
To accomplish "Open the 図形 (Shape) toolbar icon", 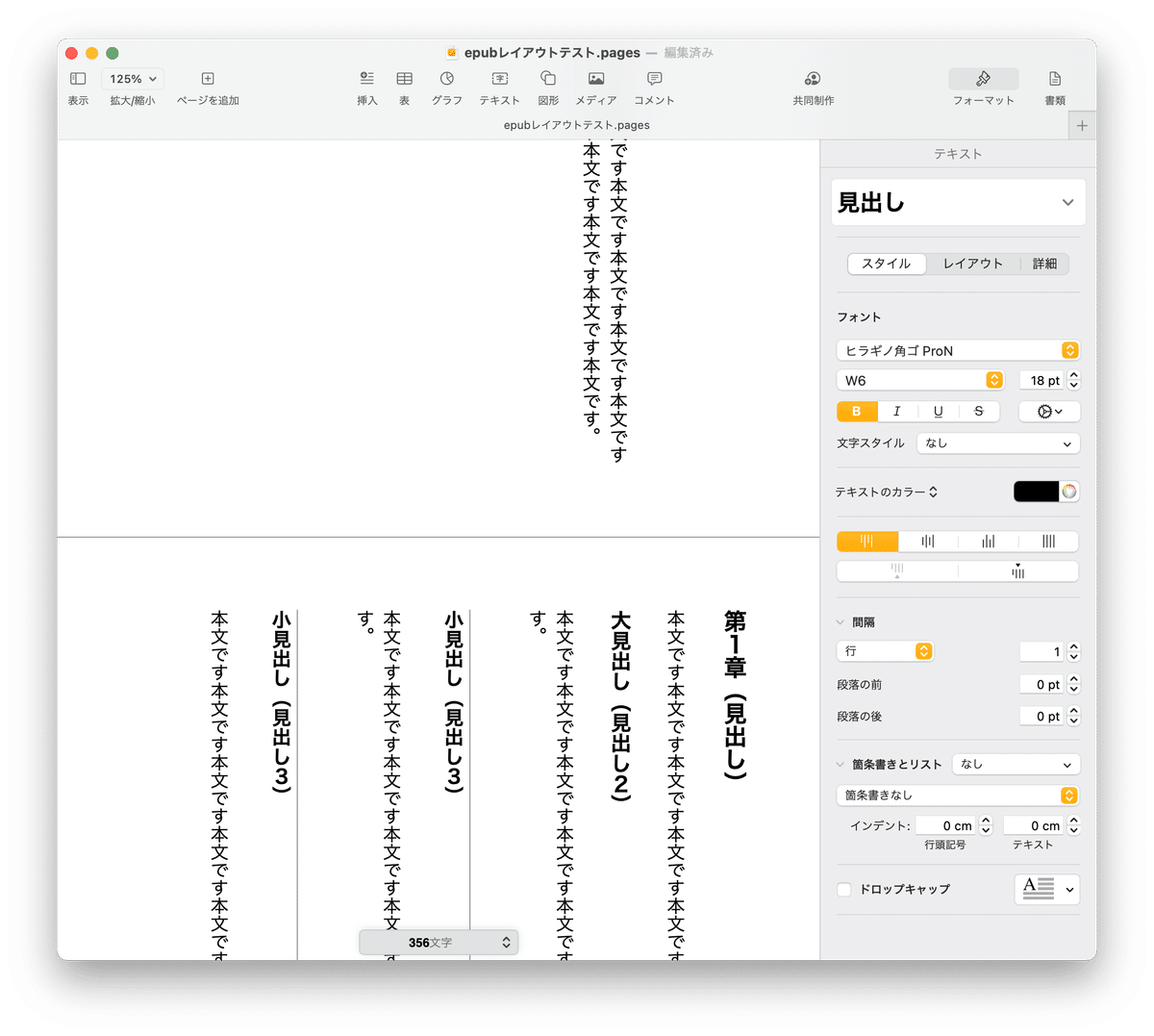I will (x=548, y=88).
